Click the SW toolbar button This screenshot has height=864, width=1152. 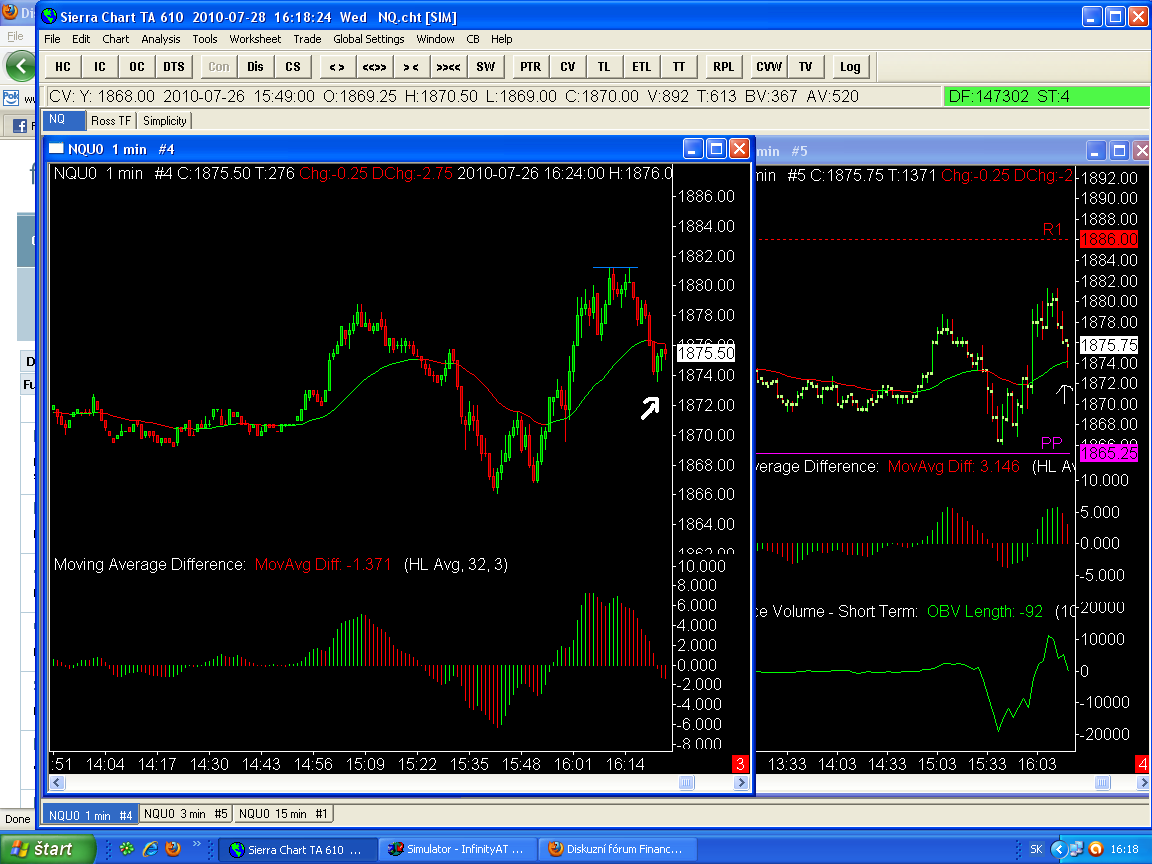pos(486,67)
